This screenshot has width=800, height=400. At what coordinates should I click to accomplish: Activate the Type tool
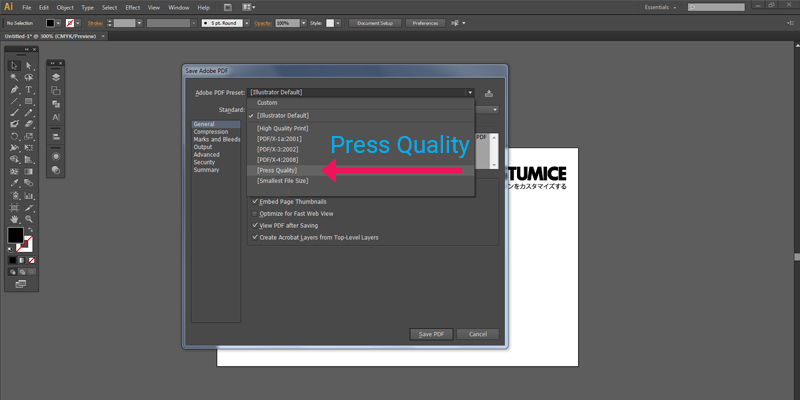click(29, 89)
